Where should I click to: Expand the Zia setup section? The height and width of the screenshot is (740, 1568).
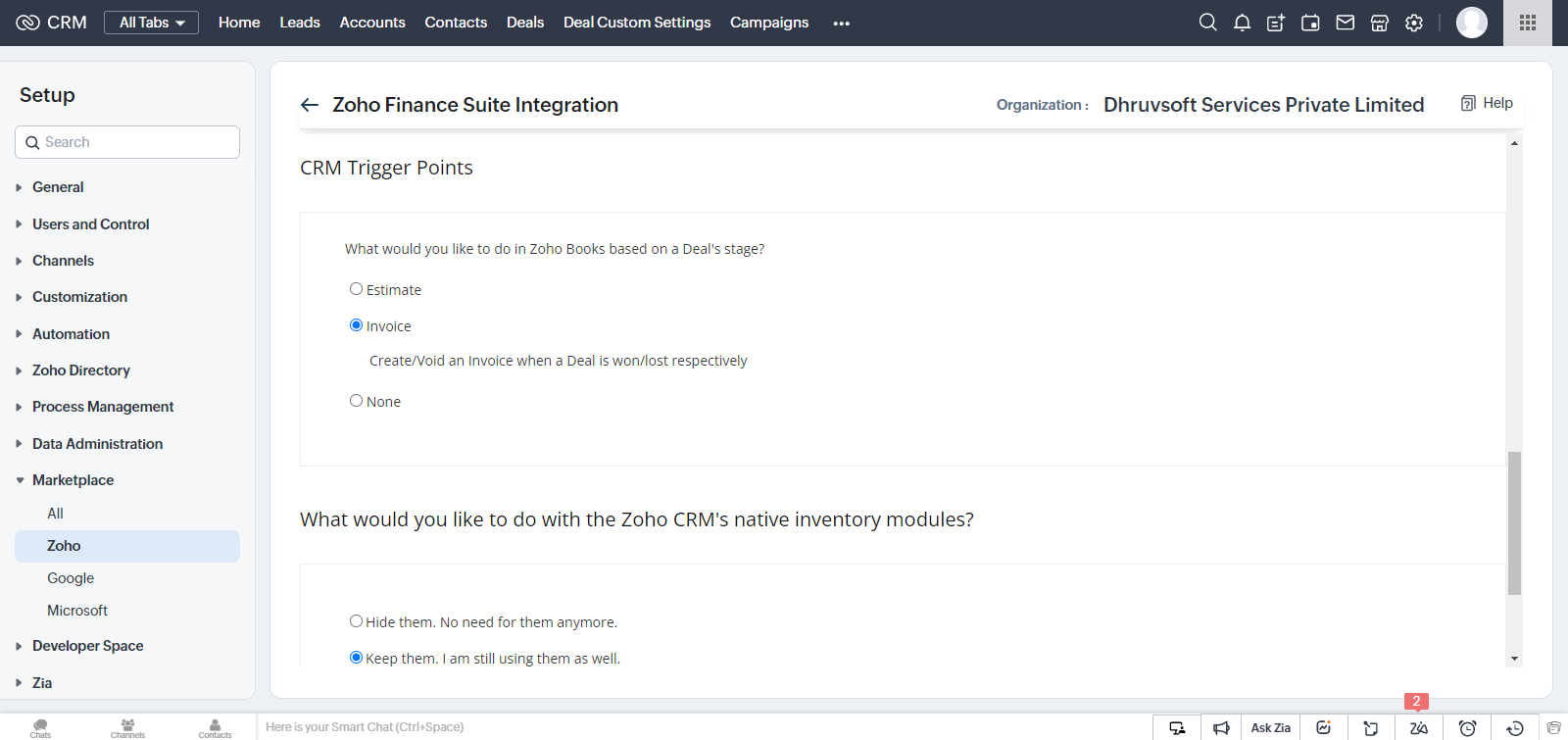(x=41, y=683)
